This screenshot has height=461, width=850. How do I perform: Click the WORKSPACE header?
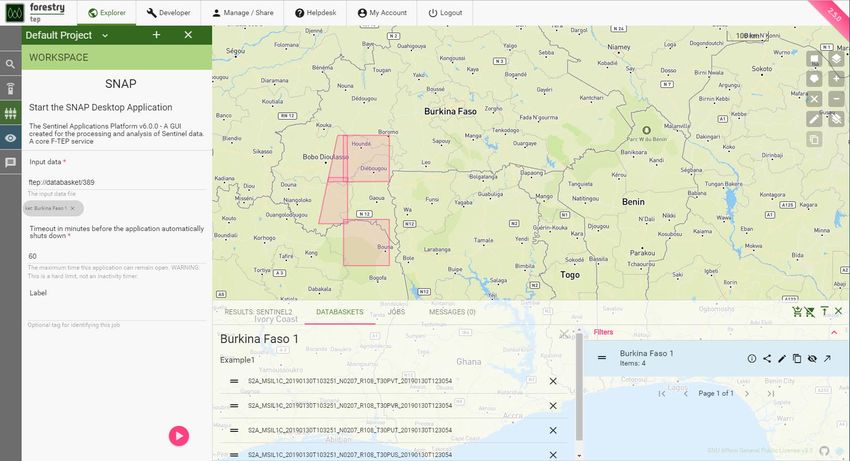click(x=117, y=57)
